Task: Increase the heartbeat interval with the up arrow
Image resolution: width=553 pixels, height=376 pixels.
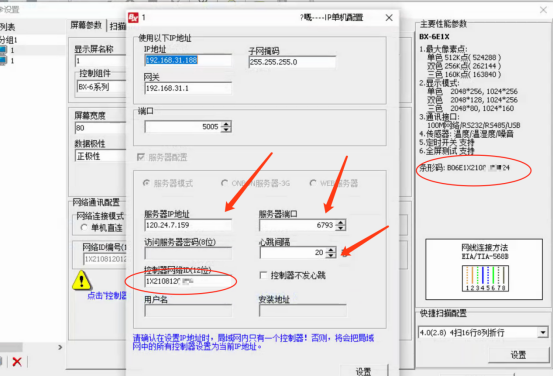Action: coord(331,250)
